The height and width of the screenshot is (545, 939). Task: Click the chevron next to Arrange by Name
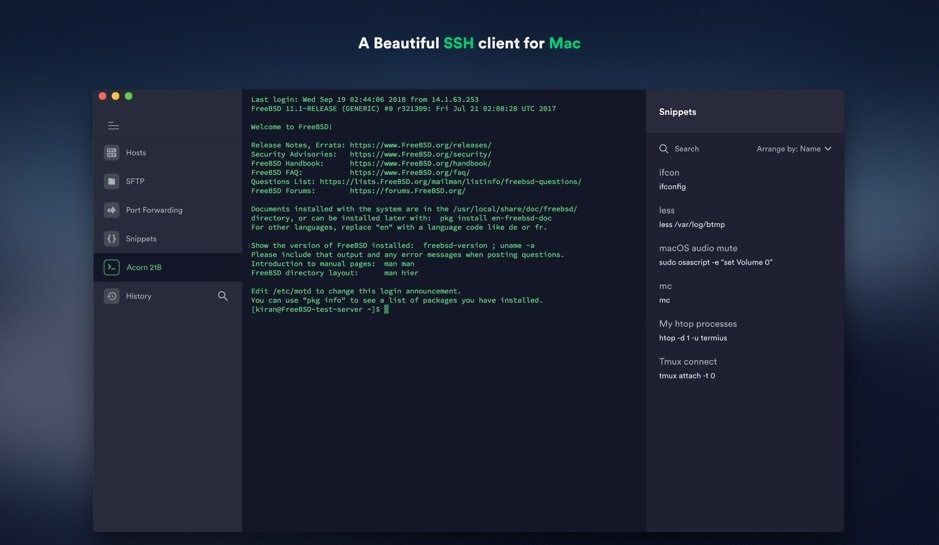point(828,149)
